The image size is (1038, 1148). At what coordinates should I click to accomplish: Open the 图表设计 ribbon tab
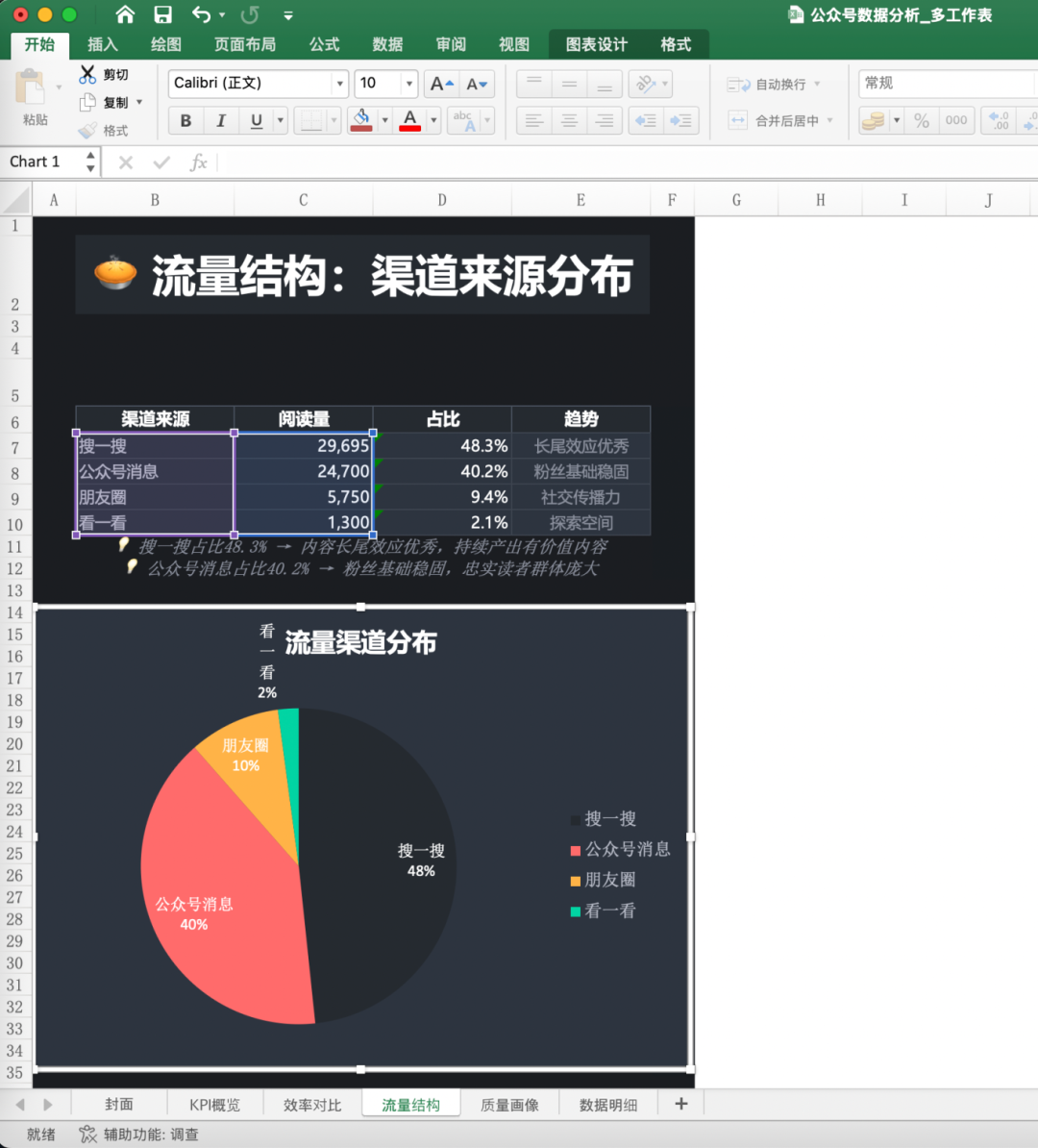[x=597, y=44]
